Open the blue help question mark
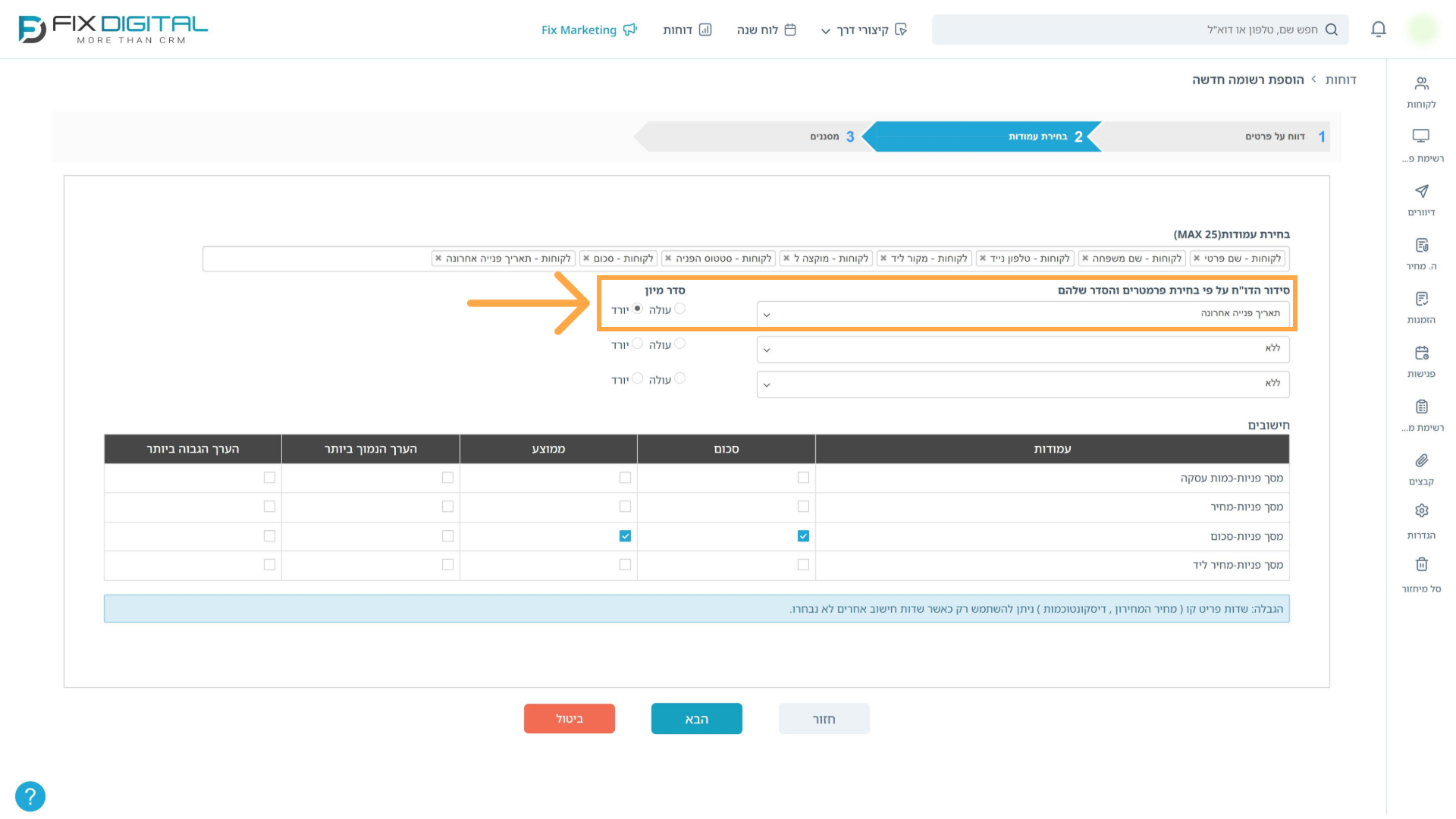Screen dimensions: 1456x819 (30, 796)
